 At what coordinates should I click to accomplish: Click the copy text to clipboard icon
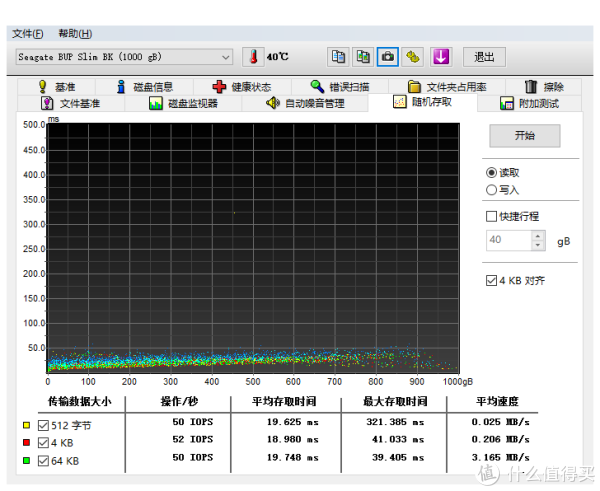pyautogui.click(x=338, y=57)
